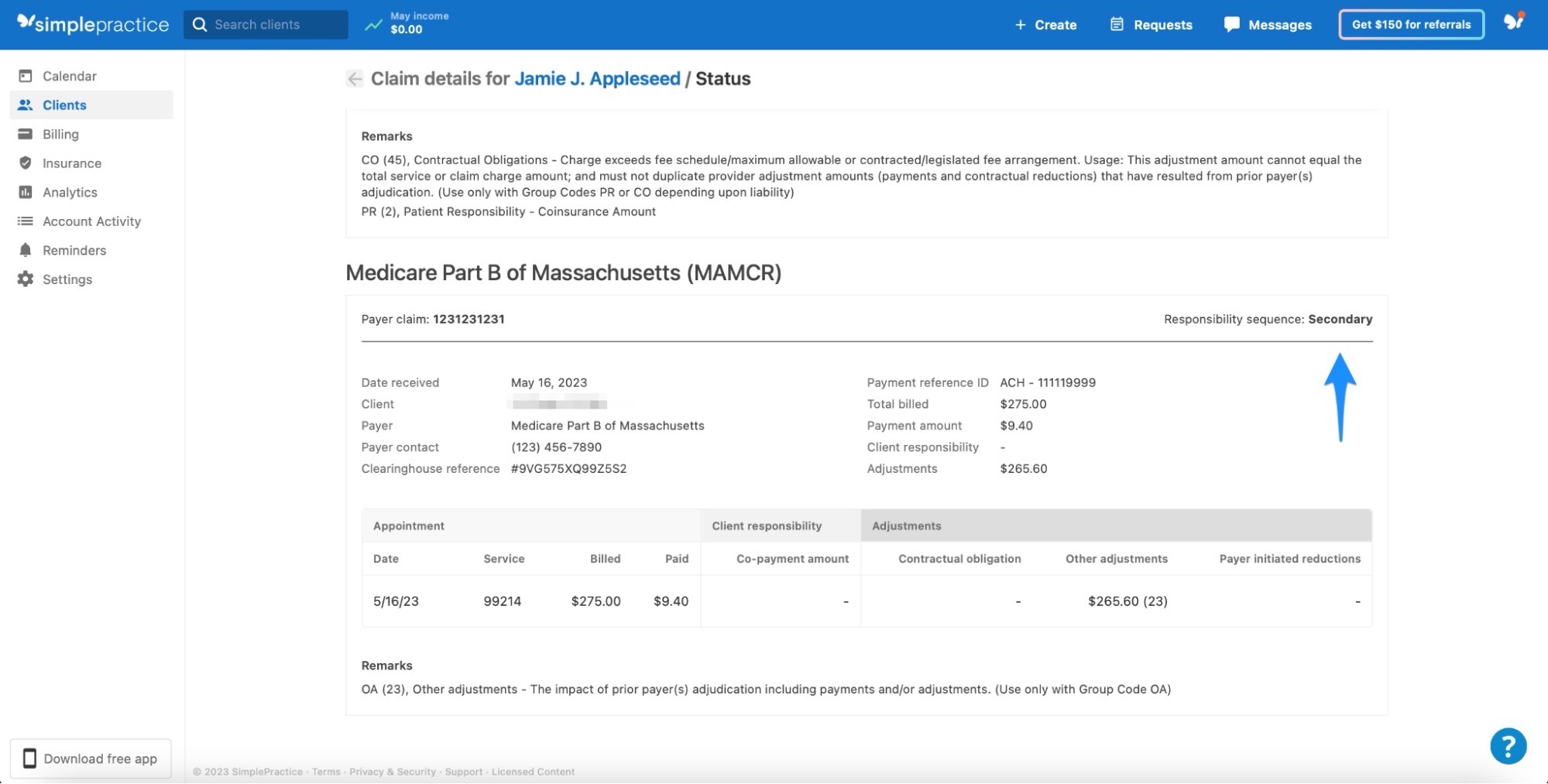View May income details via graph icon
The height and width of the screenshot is (784, 1548).
(373, 24)
